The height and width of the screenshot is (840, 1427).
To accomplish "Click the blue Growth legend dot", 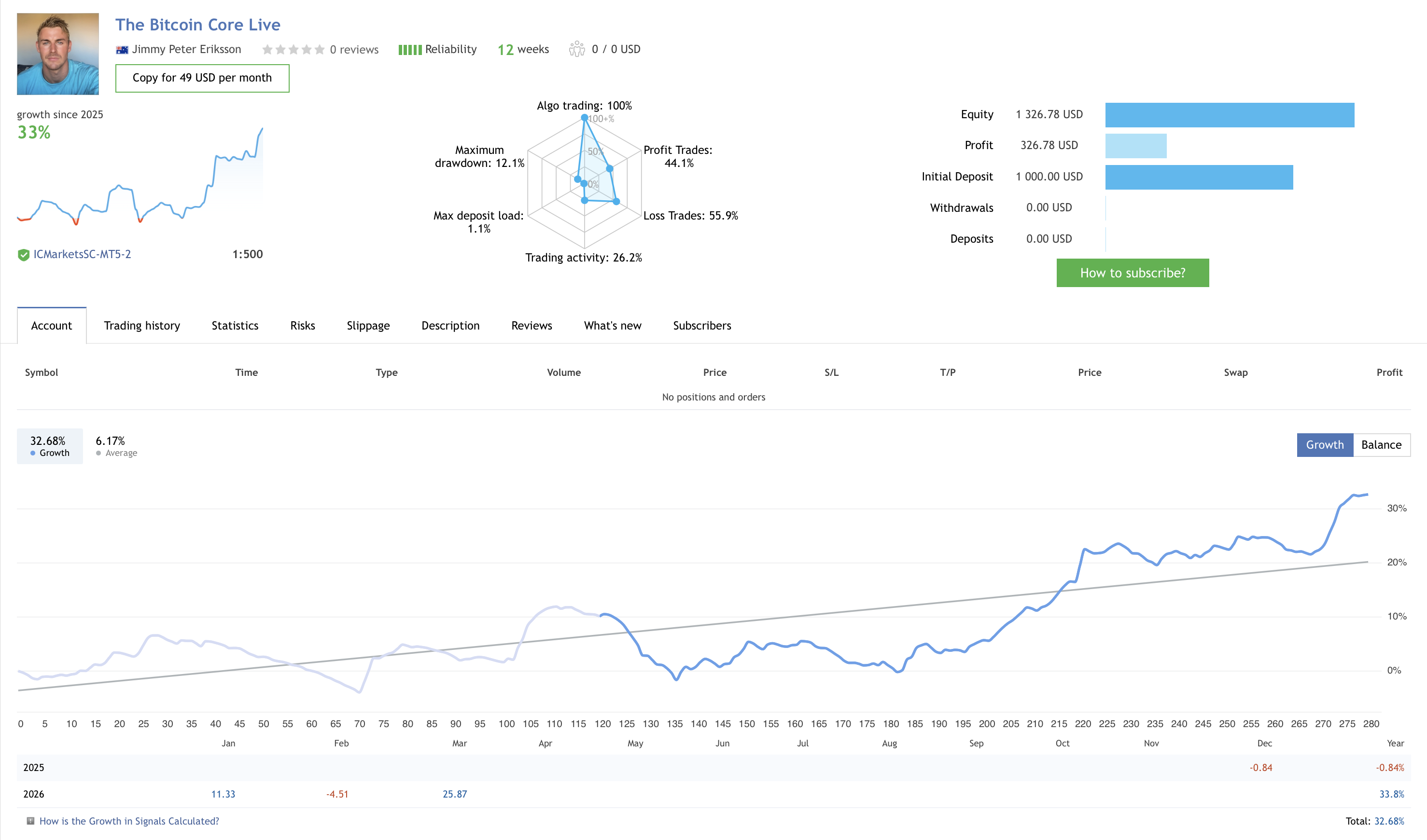I will click(x=33, y=453).
